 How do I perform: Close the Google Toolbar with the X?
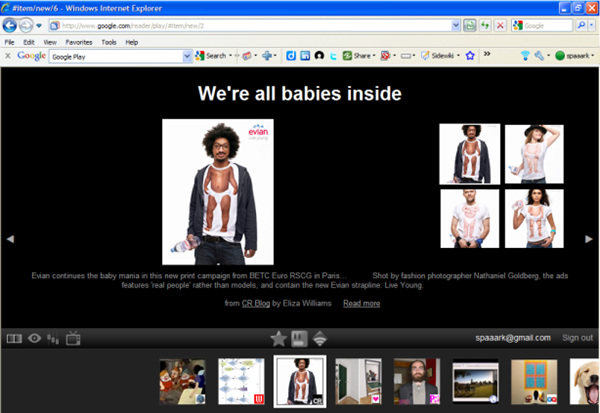(8, 56)
